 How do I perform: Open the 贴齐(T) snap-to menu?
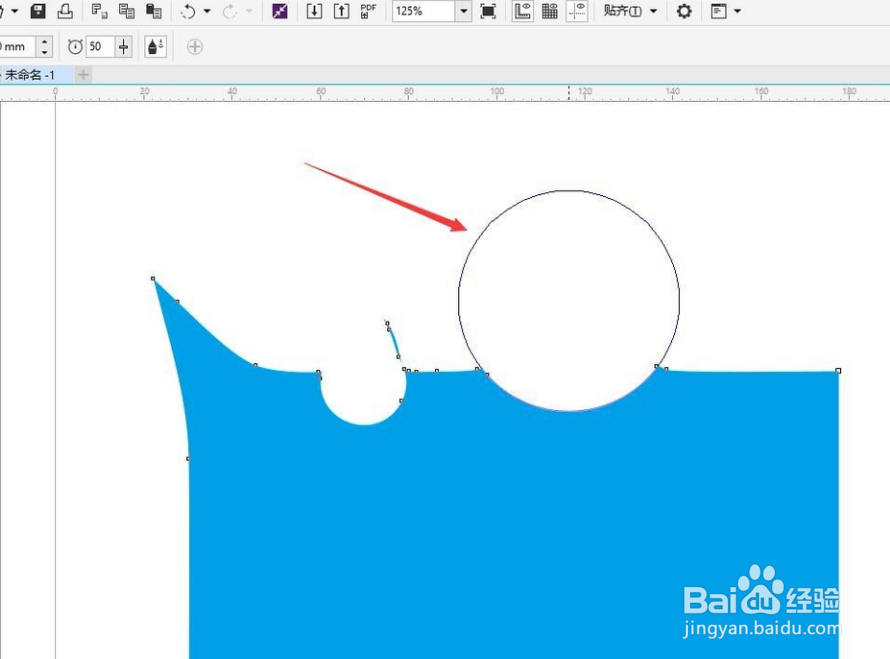pos(630,11)
